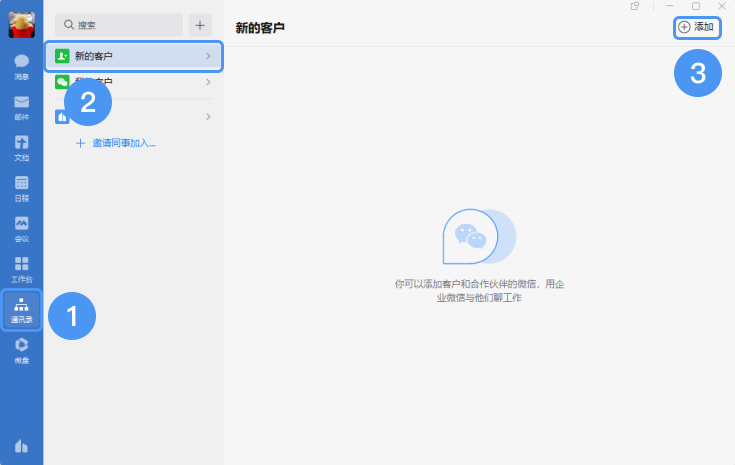The height and width of the screenshot is (465, 735).
Task: Open the 工作台 workbench
Action: (x=21, y=269)
